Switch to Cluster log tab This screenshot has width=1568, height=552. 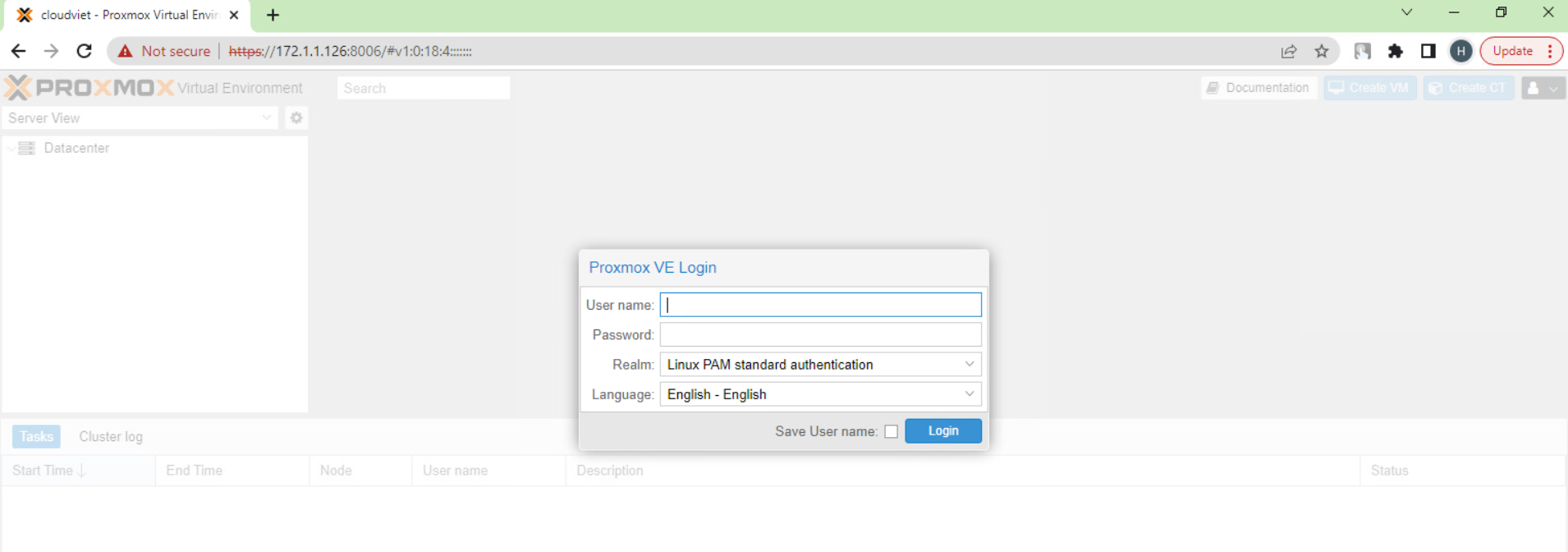[x=111, y=436]
